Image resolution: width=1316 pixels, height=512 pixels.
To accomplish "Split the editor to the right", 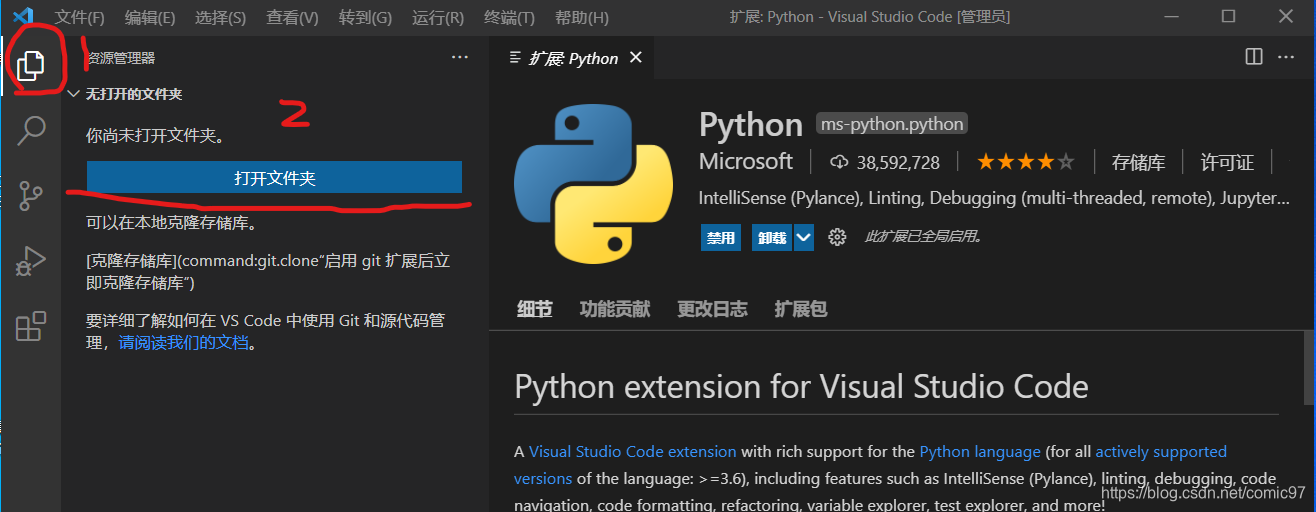I will [1254, 57].
